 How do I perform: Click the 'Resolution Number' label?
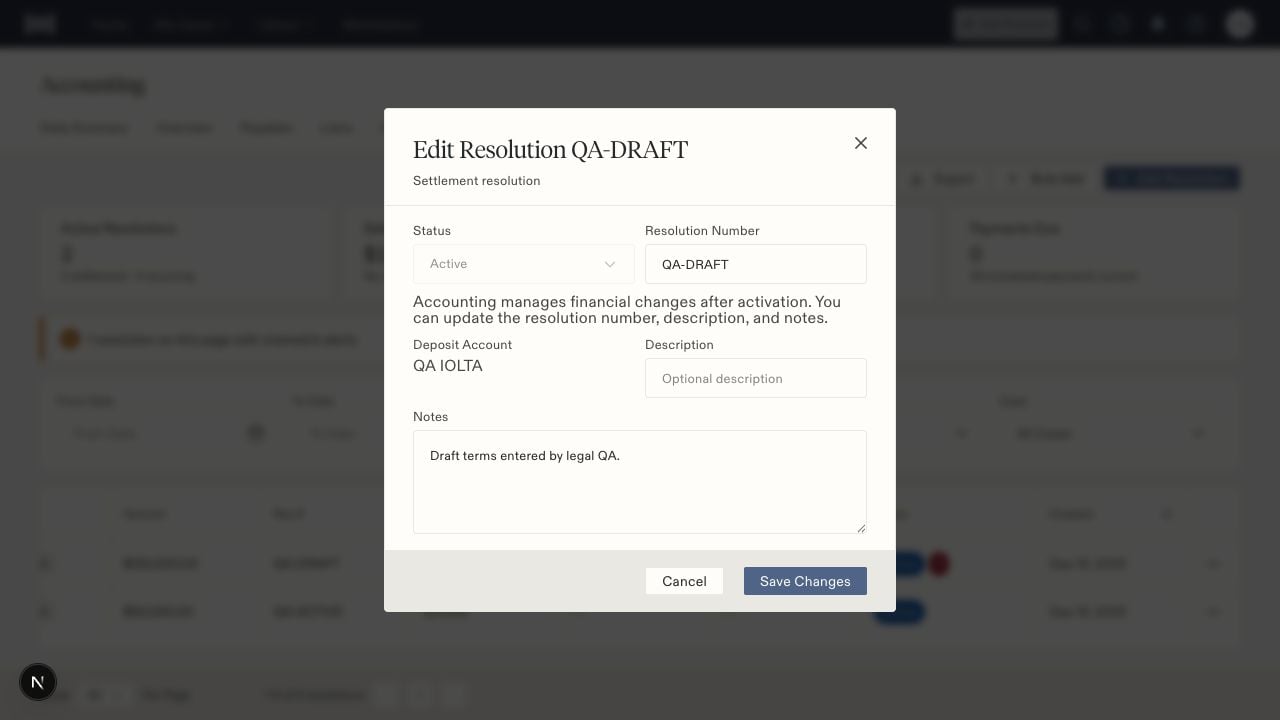tap(702, 231)
